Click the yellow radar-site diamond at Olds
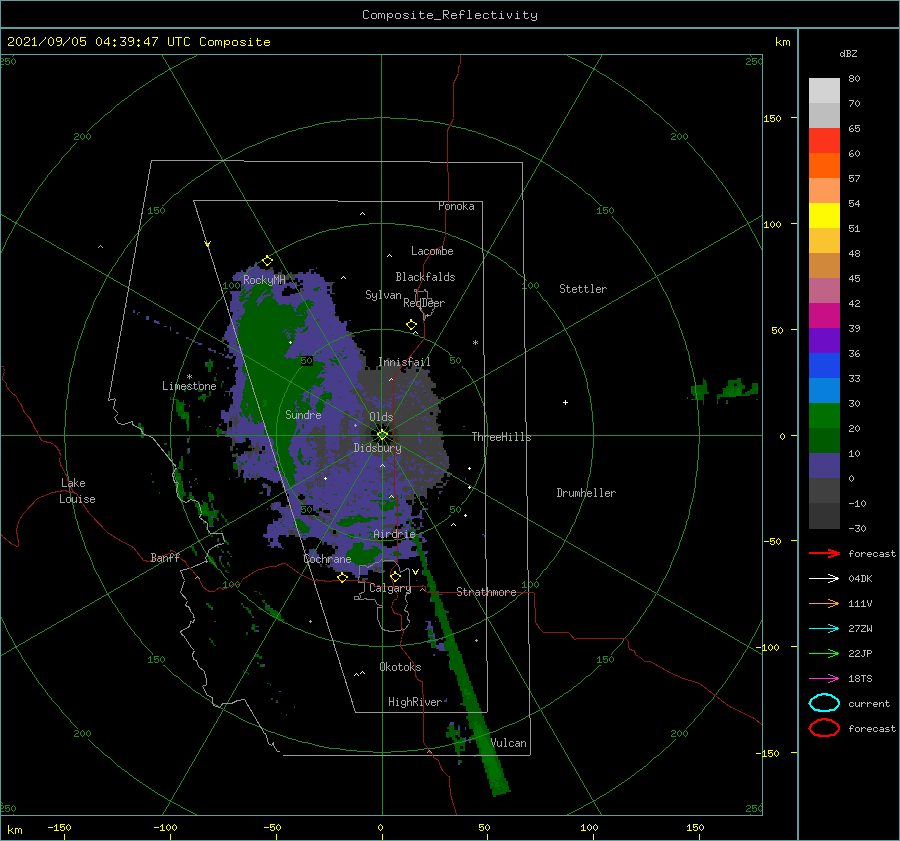900x841 pixels. click(x=382, y=435)
